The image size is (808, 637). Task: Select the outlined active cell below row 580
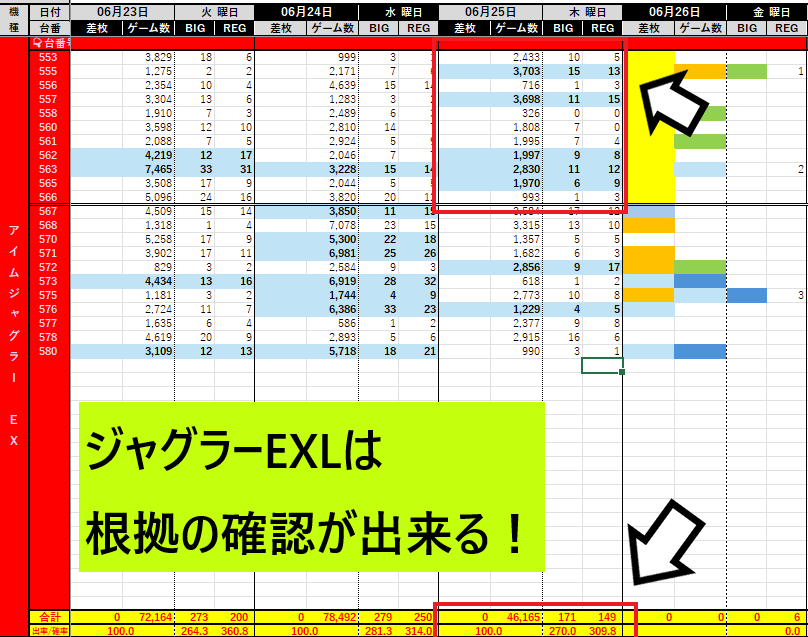602,365
